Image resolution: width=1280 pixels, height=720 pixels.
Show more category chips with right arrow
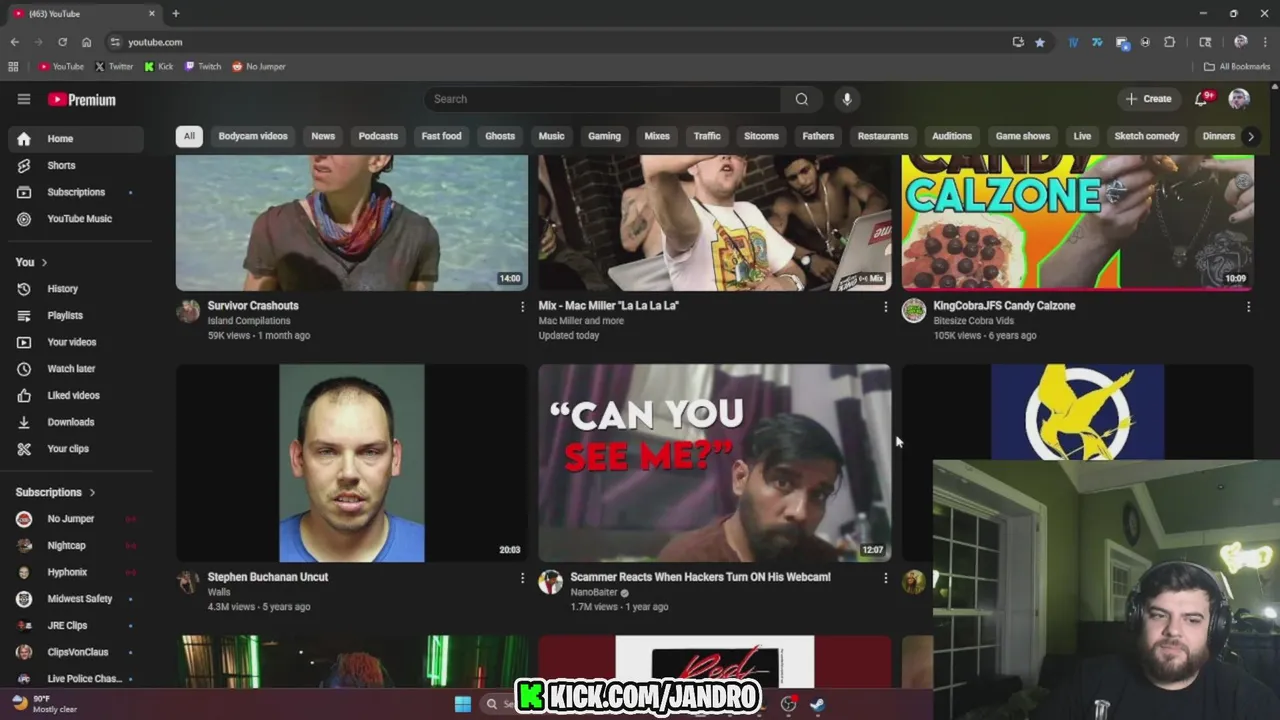coord(1250,136)
